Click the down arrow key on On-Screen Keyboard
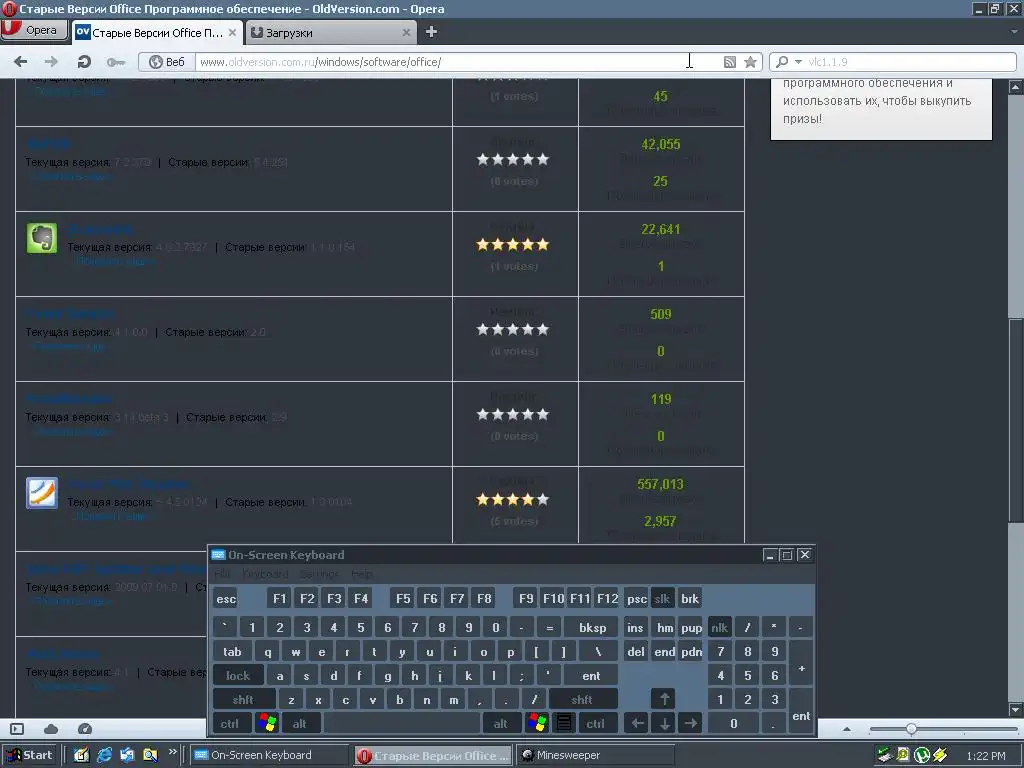Screen dimensions: 1024x768 click(664, 723)
